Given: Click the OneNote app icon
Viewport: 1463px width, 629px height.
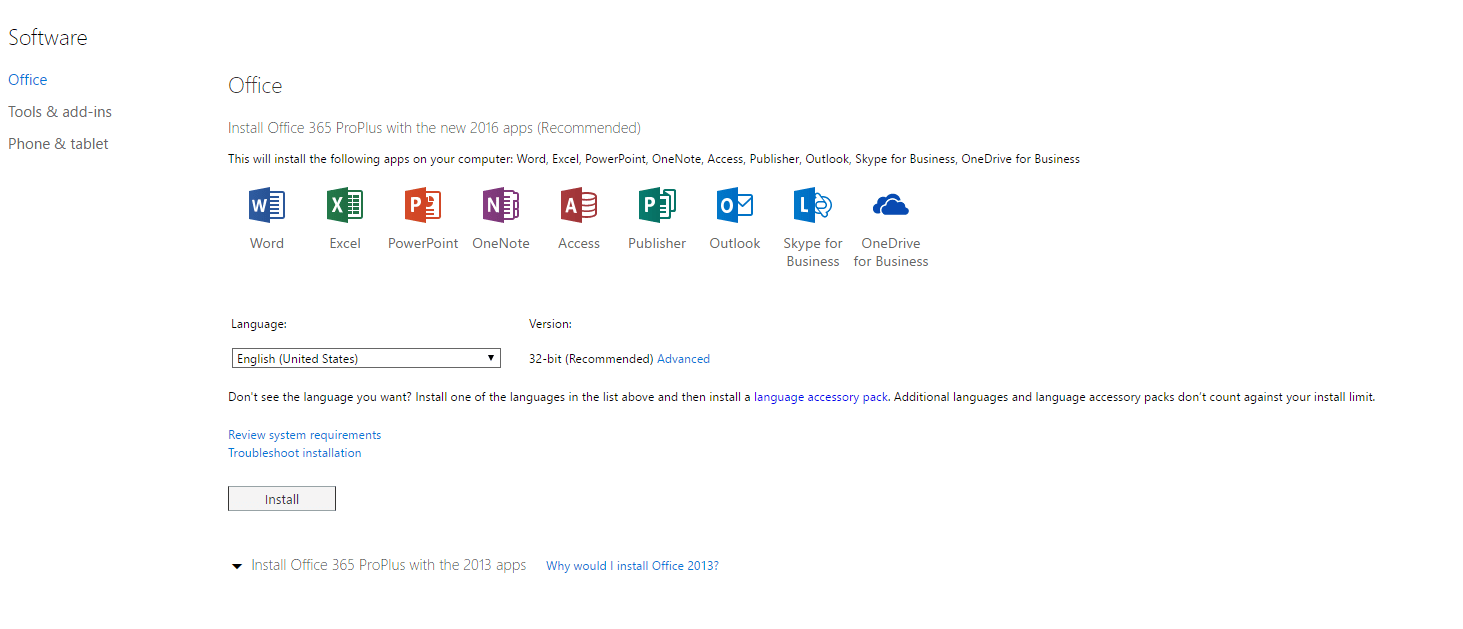Looking at the screenshot, I should coord(500,204).
